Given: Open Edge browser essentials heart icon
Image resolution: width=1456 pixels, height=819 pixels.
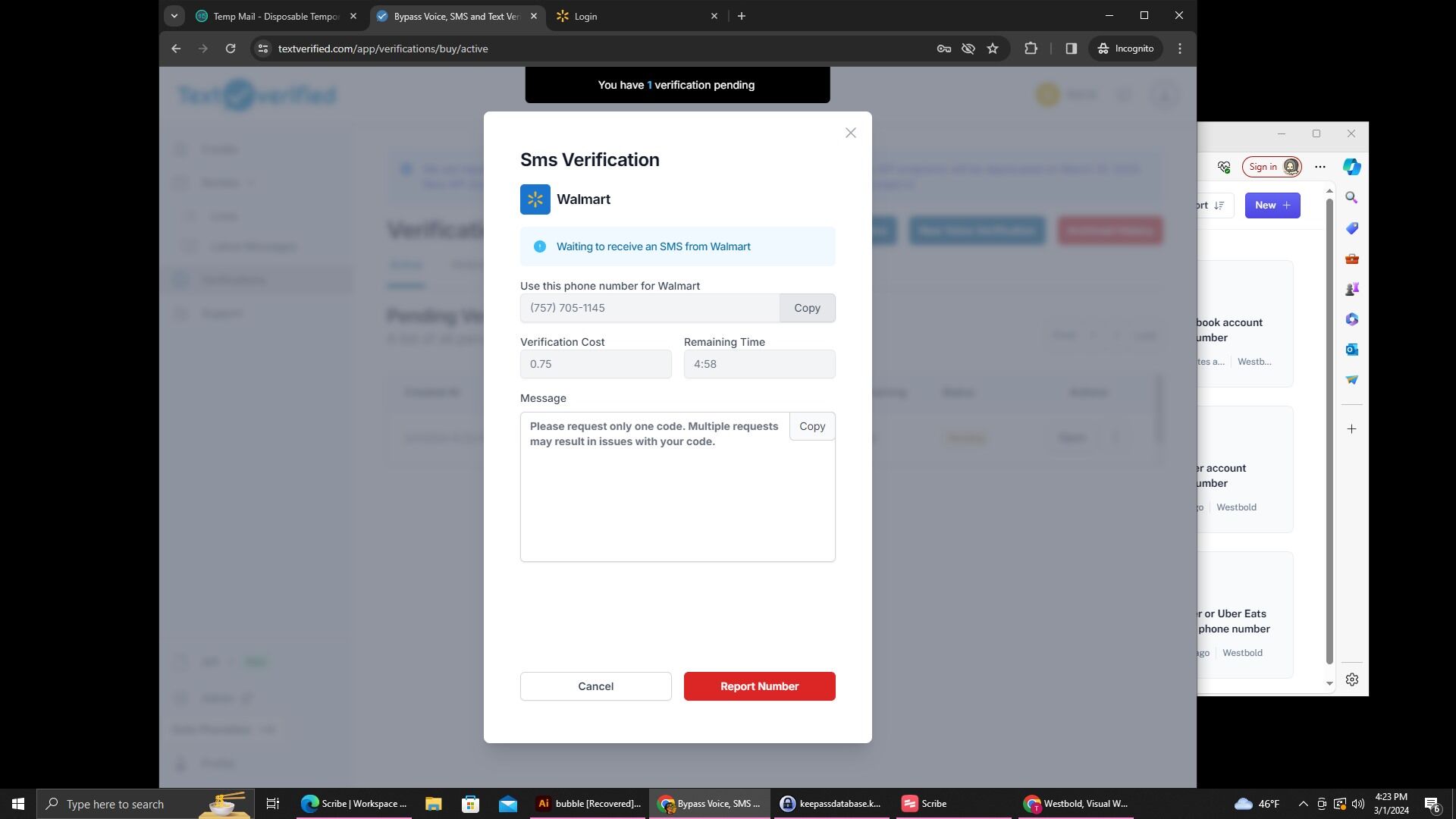Looking at the screenshot, I should [x=1224, y=167].
